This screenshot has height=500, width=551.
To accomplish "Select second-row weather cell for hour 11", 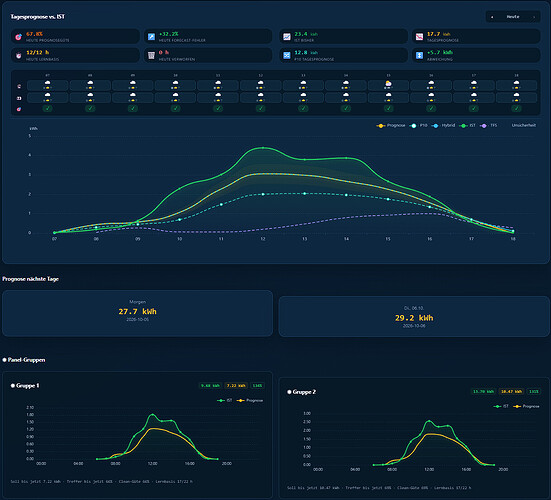I will point(218,97).
